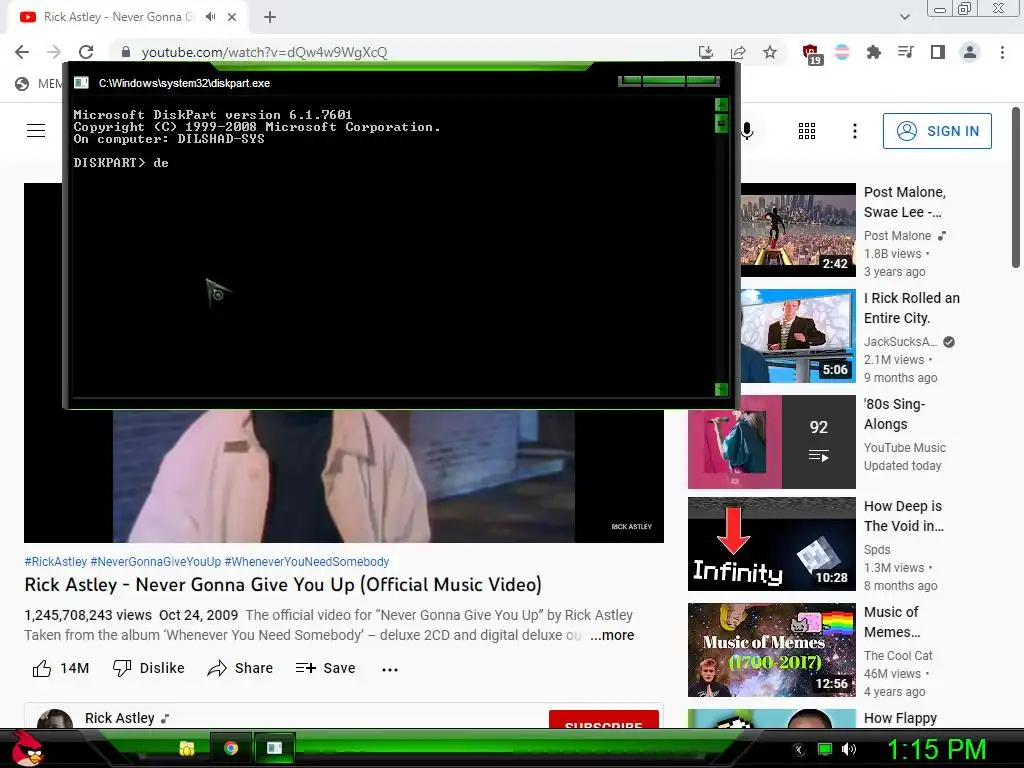
Task: Save the video to a playlist
Action: pyautogui.click(x=325, y=668)
